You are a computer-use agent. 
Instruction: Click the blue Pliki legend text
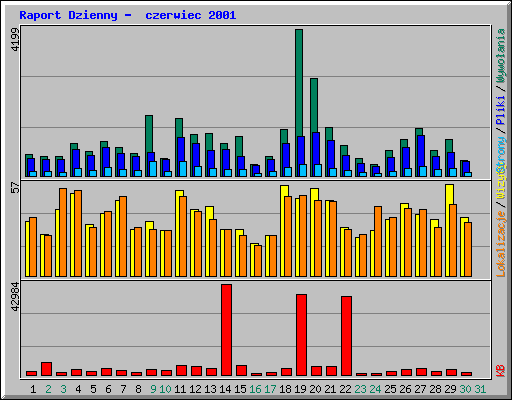[x=500, y=111]
